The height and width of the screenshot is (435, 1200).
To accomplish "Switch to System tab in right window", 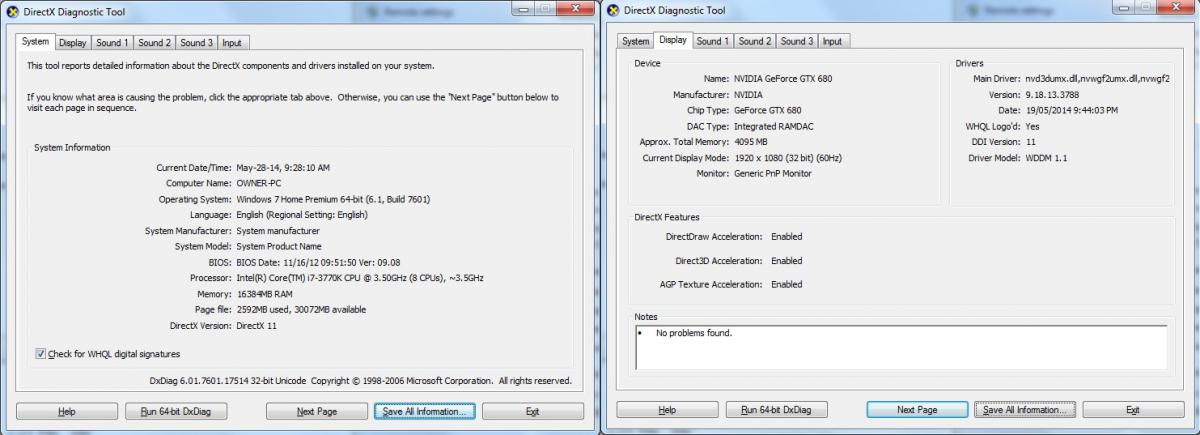I will click(635, 41).
